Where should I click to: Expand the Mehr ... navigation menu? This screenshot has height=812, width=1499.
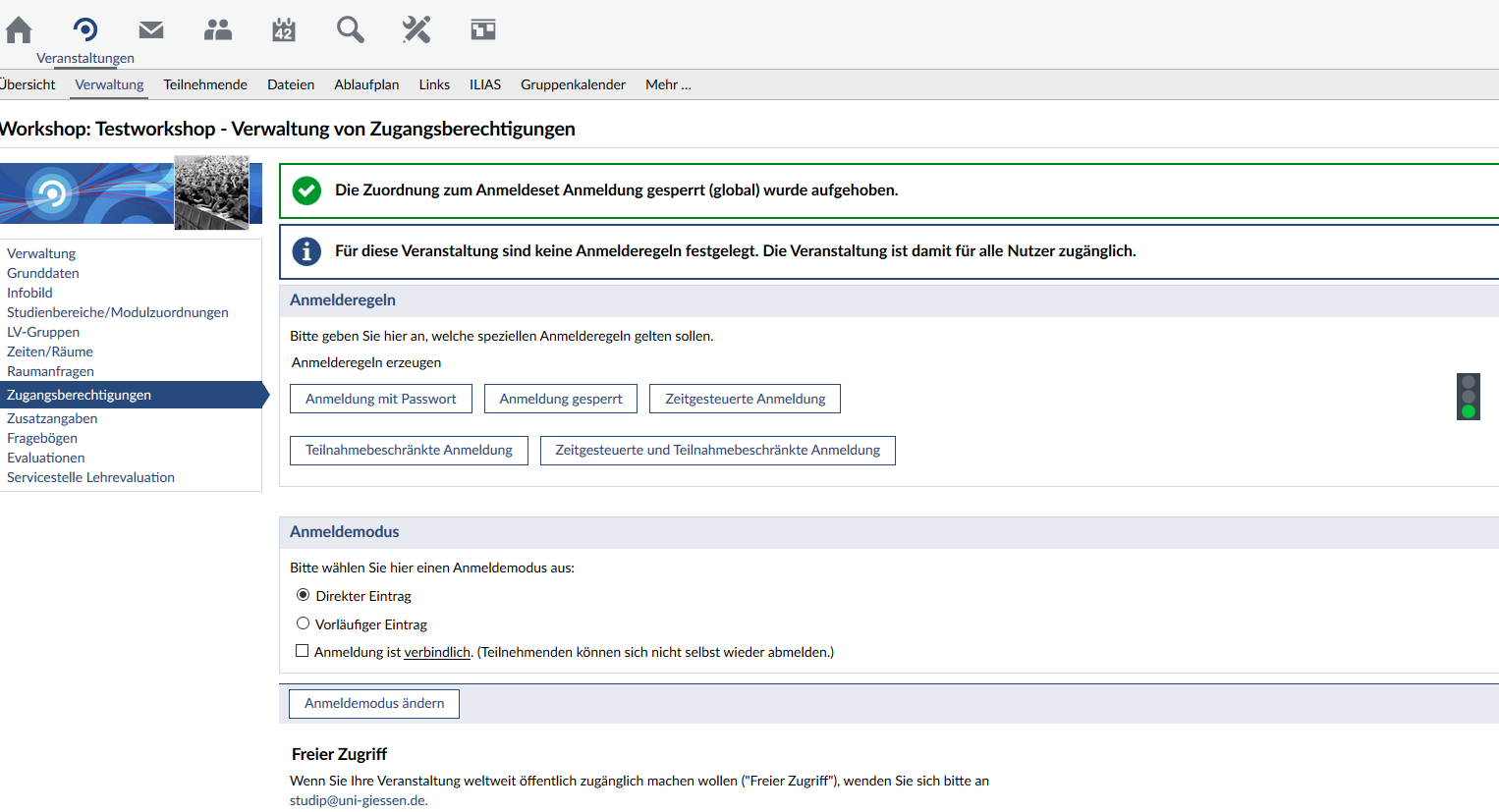668,84
